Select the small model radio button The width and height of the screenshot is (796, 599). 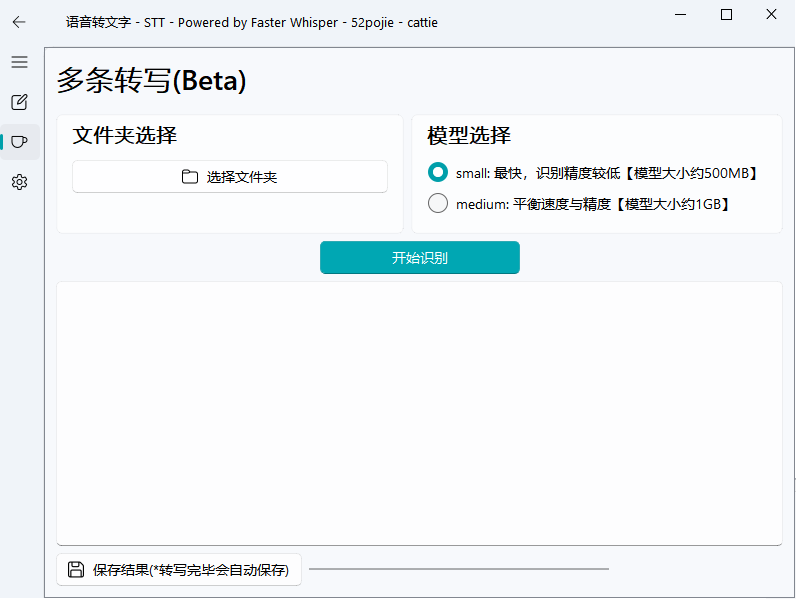[438, 172]
